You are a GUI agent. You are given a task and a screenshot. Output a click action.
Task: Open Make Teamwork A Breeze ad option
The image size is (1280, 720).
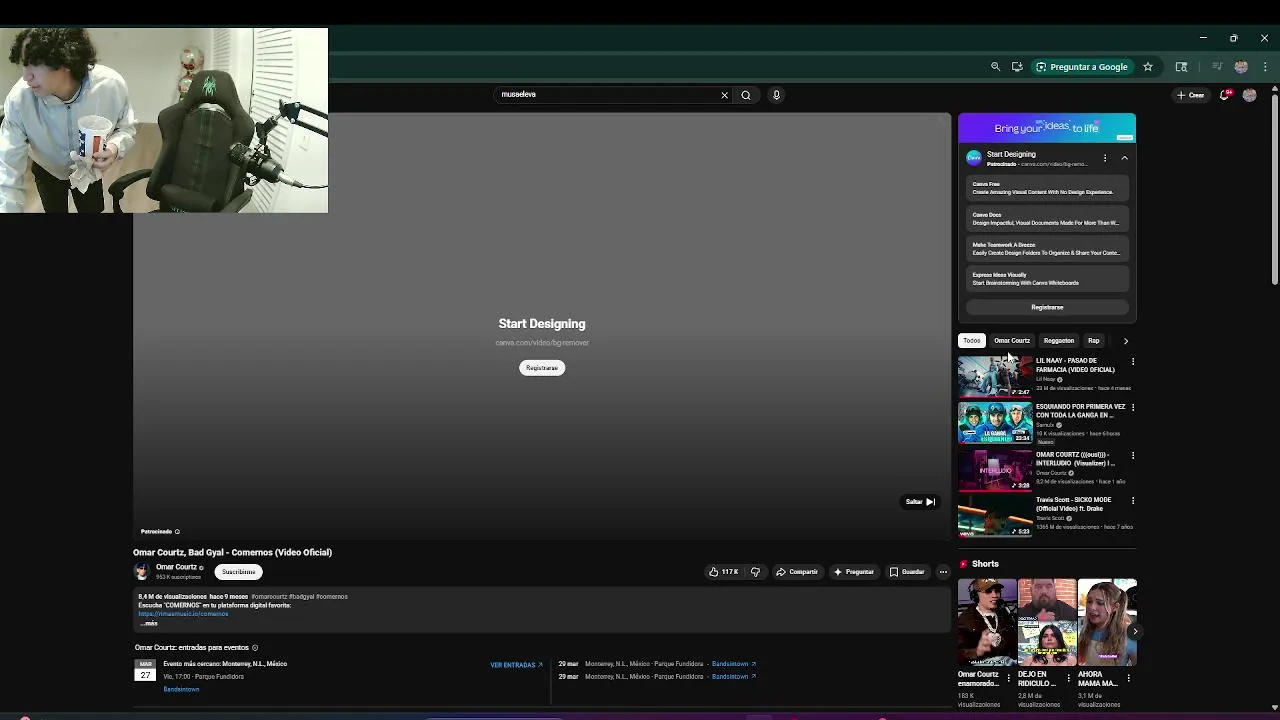click(x=1047, y=249)
